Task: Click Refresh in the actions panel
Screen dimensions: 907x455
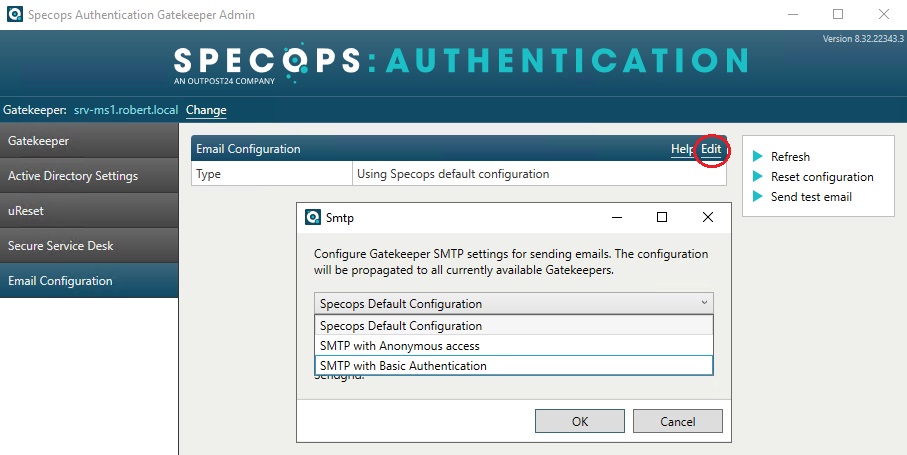Action: [x=790, y=157]
